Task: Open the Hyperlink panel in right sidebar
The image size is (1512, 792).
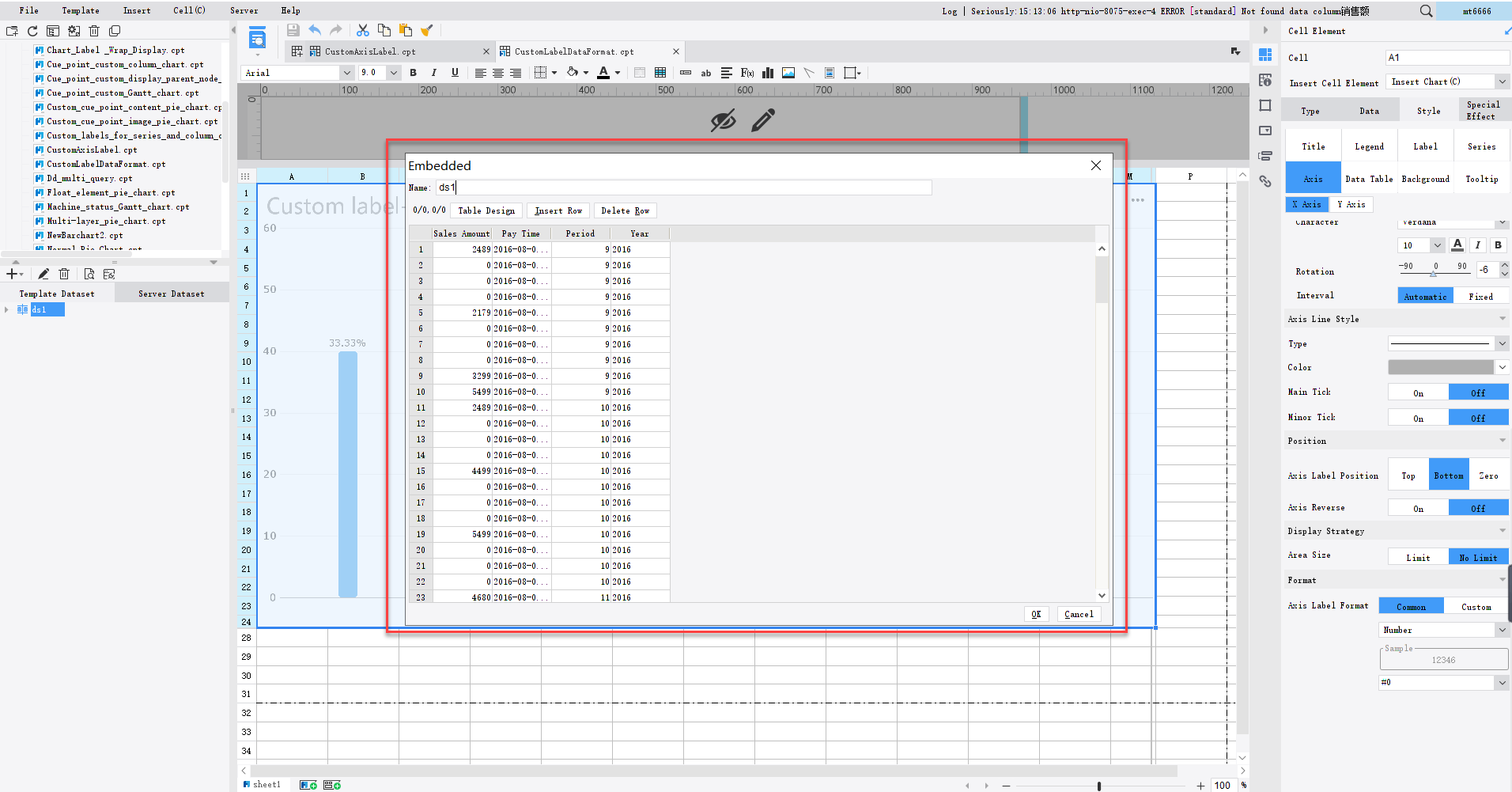Action: pyautogui.click(x=1265, y=181)
